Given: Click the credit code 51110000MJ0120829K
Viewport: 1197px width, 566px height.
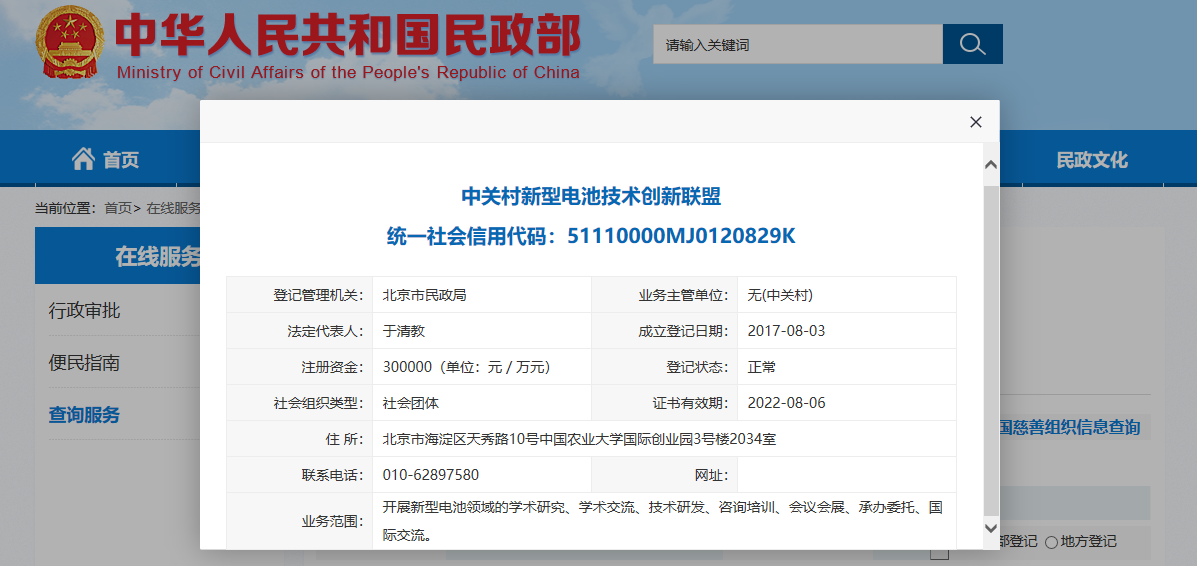Looking at the screenshot, I should 682,237.
